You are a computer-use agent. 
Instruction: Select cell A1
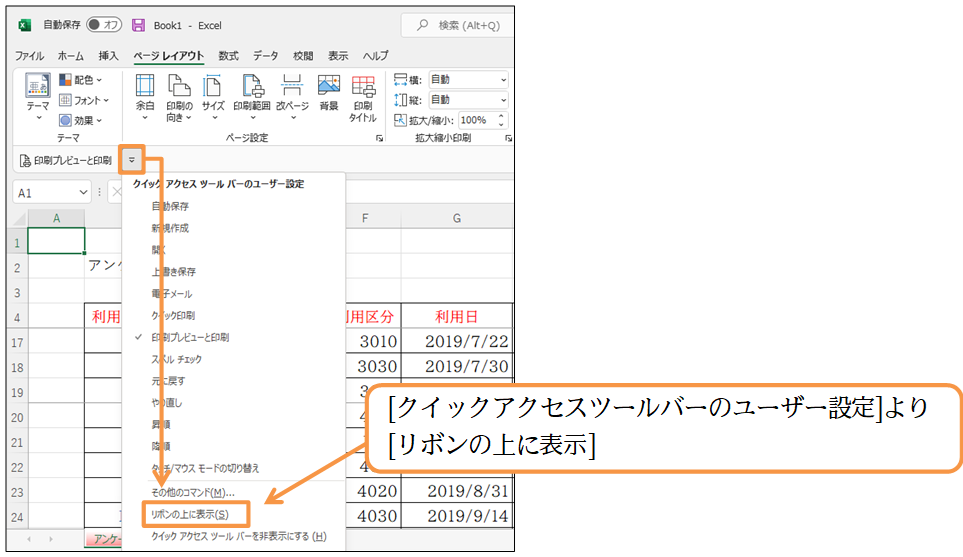(x=56, y=241)
